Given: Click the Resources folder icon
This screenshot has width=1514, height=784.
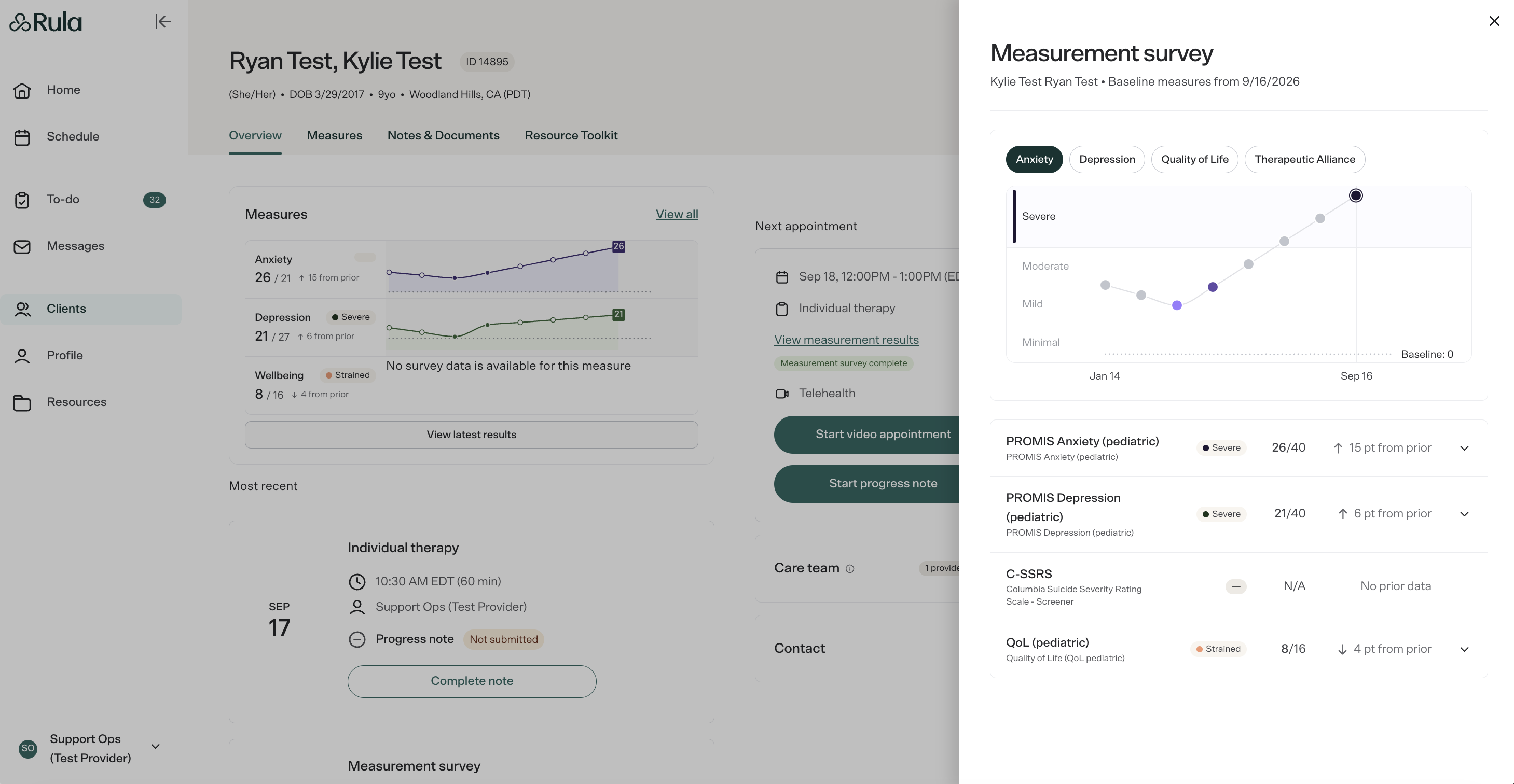Looking at the screenshot, I should [x=22, y=402].
